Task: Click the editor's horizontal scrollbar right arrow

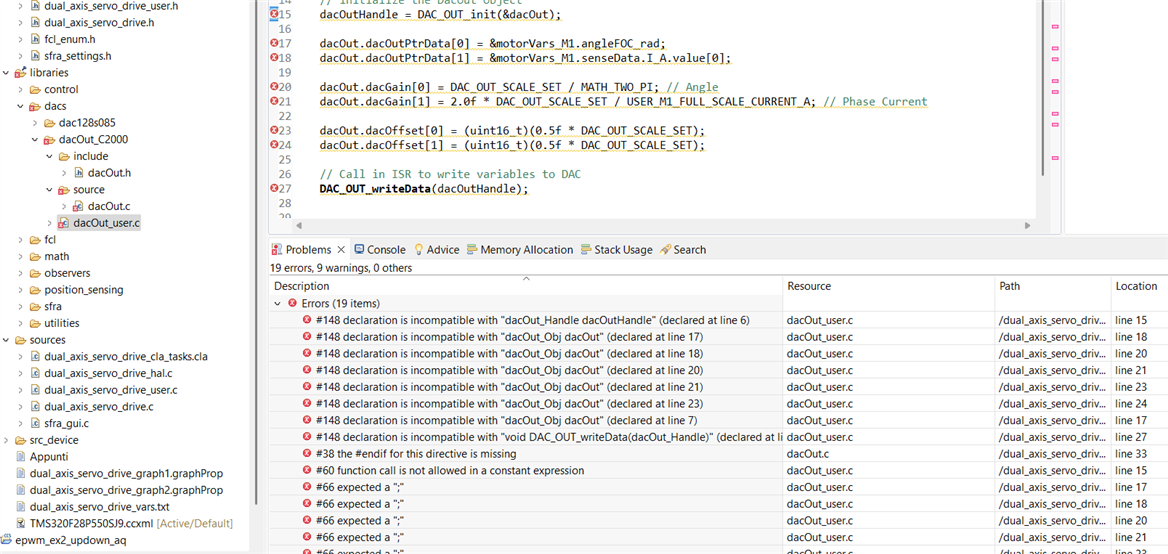Action: click(1028, 227)
